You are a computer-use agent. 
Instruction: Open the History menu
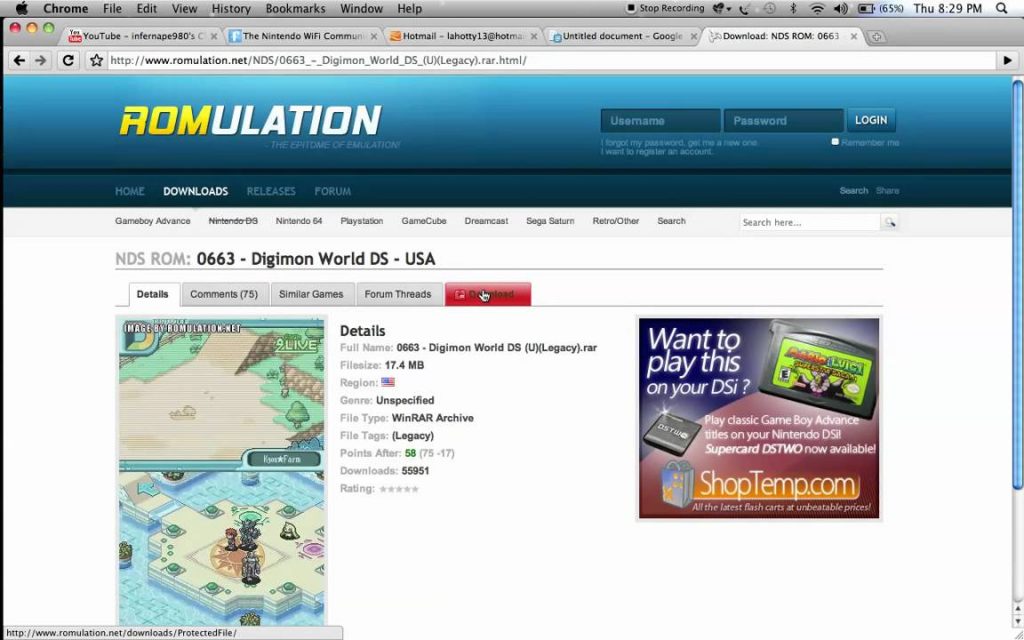pyautogui.click(x=231, y=8)
